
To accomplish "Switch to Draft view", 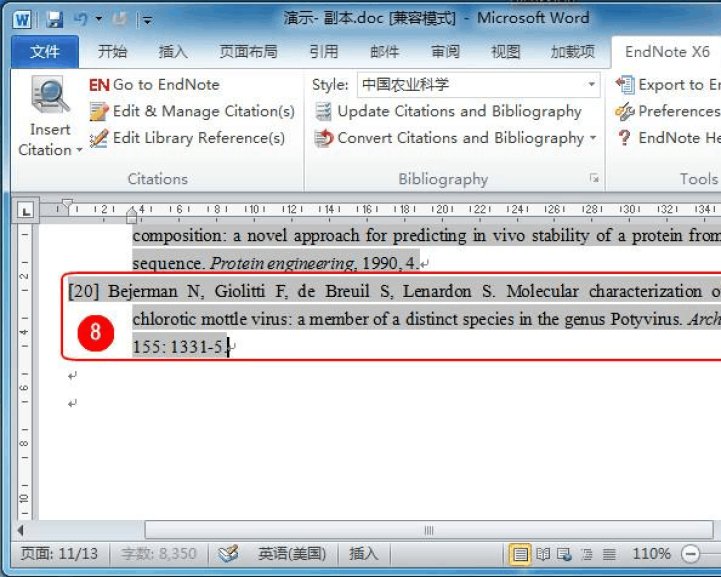I will 609,554.
